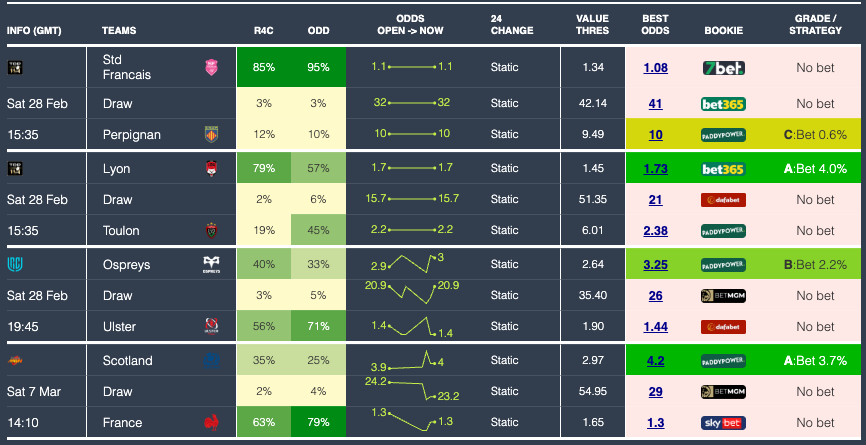Viewport: 866px width, 445px height.
Task: Click the Sky Bet bookie logo
Action: (723, 422)
